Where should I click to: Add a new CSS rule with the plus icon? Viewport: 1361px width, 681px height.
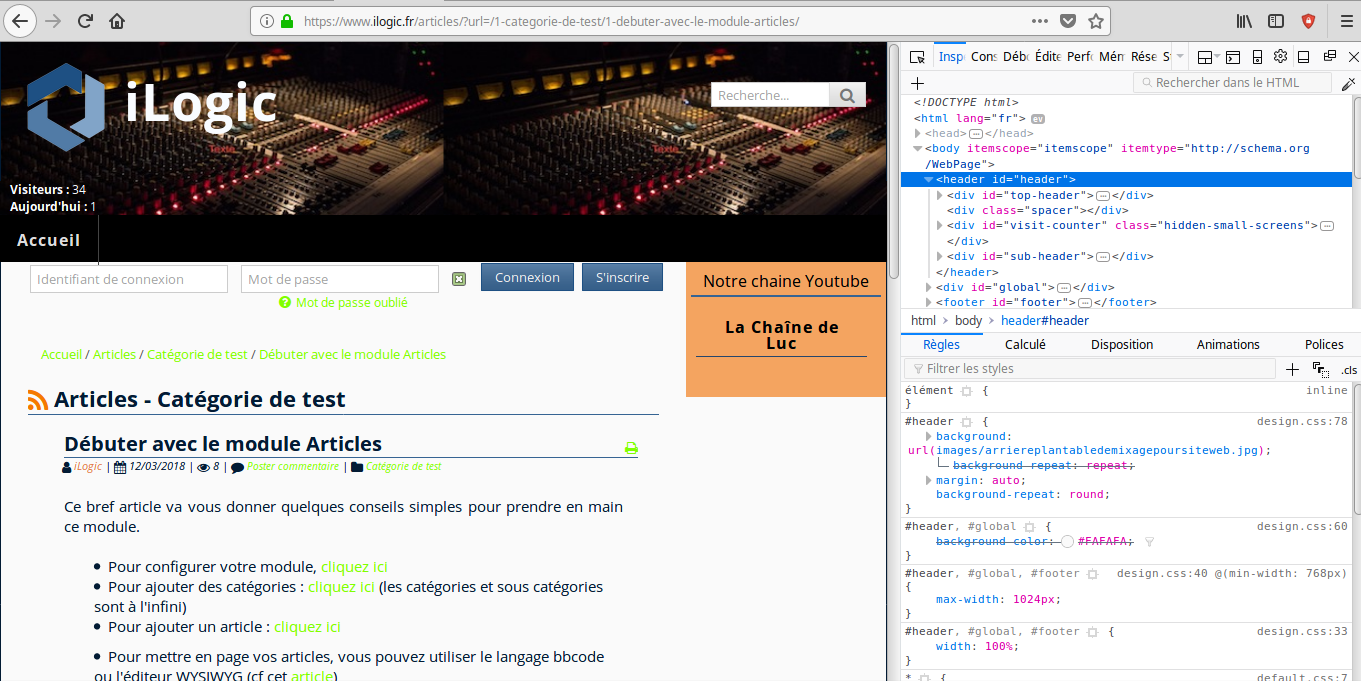(x=1292, y=369)
